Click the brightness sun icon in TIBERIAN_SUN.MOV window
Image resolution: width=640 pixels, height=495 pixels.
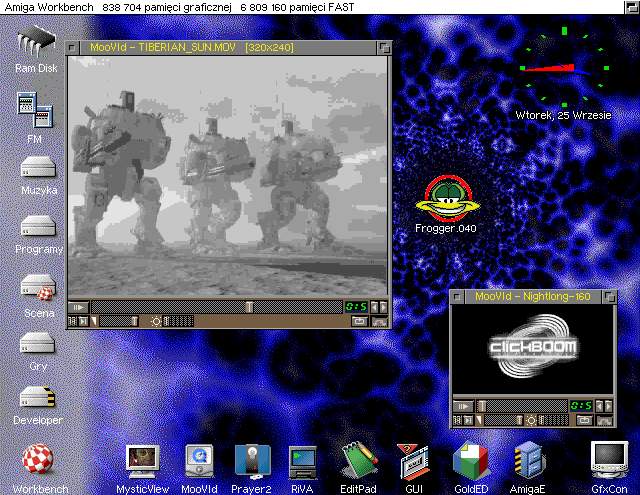coord(156,322)
